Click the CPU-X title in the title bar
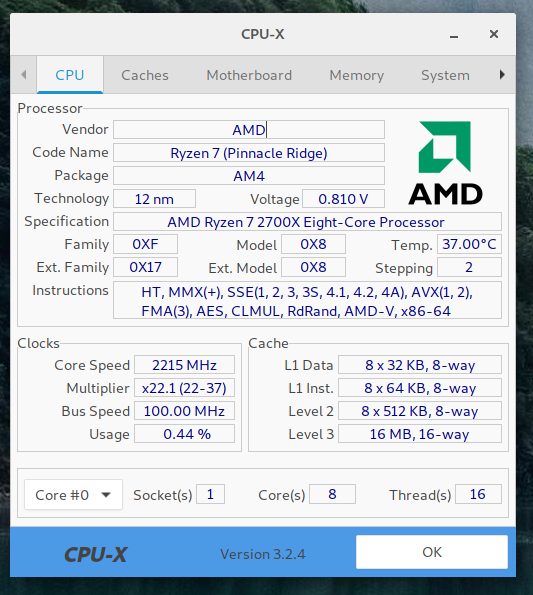The image size is (533, 595). [x=263, y=34]
